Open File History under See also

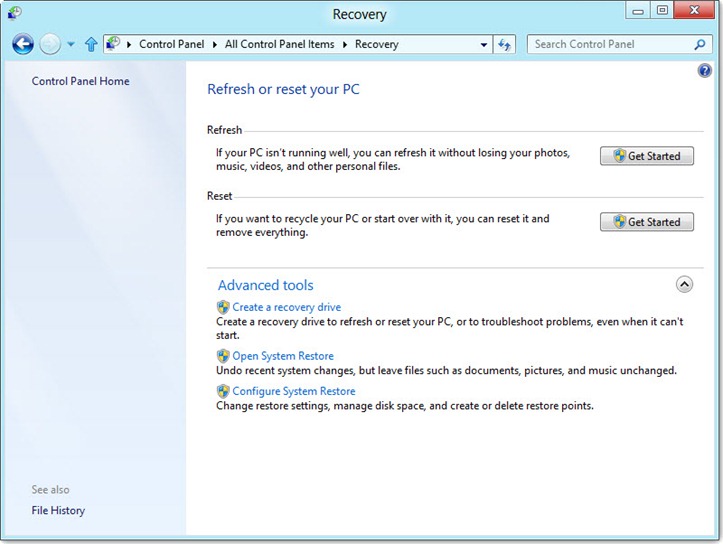click(58, 510)
